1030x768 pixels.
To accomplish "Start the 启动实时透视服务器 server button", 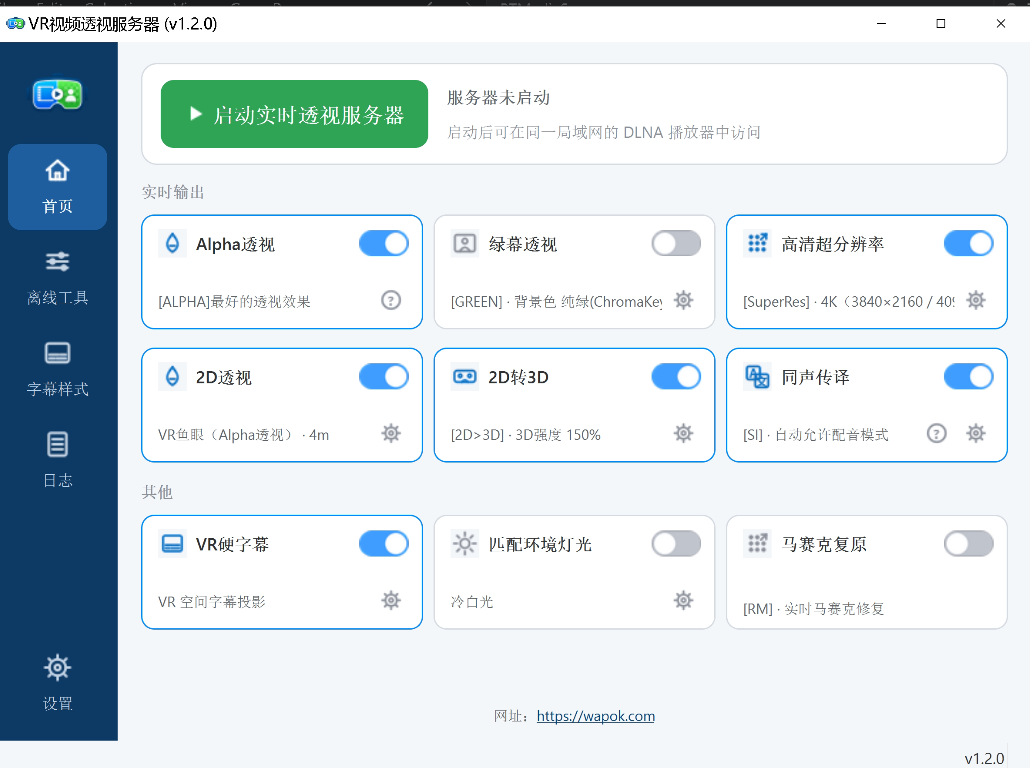I will pyautogui.click(x=294, y=114).
